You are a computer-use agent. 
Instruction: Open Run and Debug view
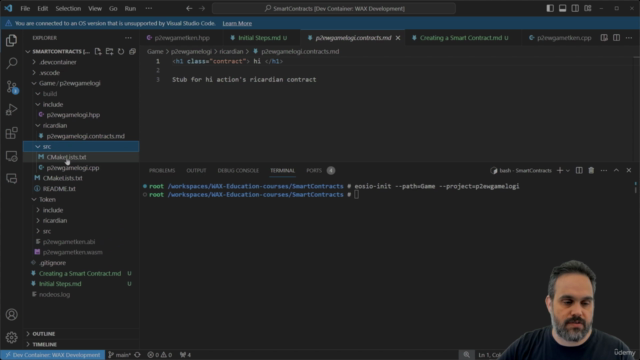(11, 110)
